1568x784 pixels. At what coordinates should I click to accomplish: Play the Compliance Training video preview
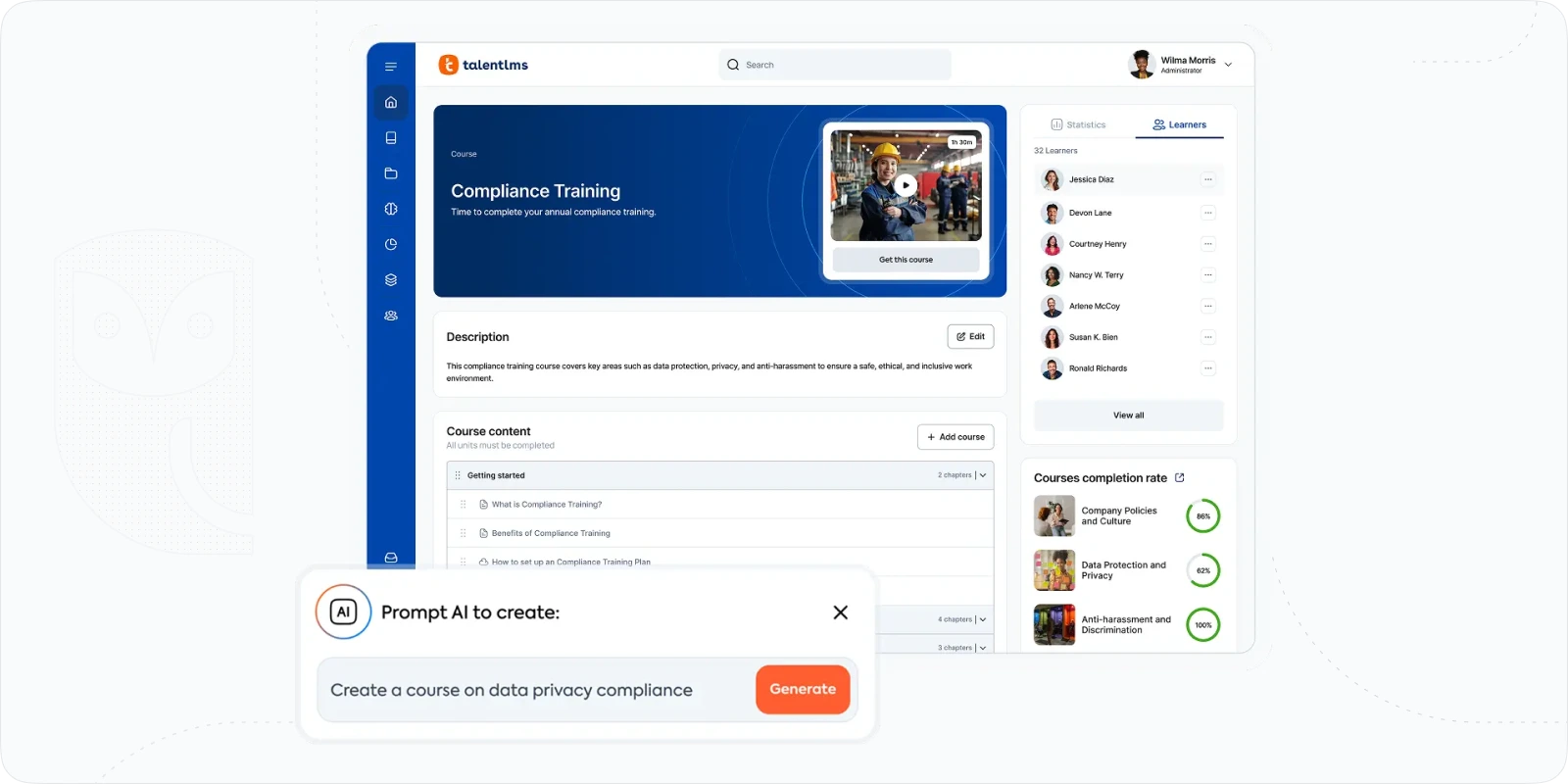click(906, 185)
